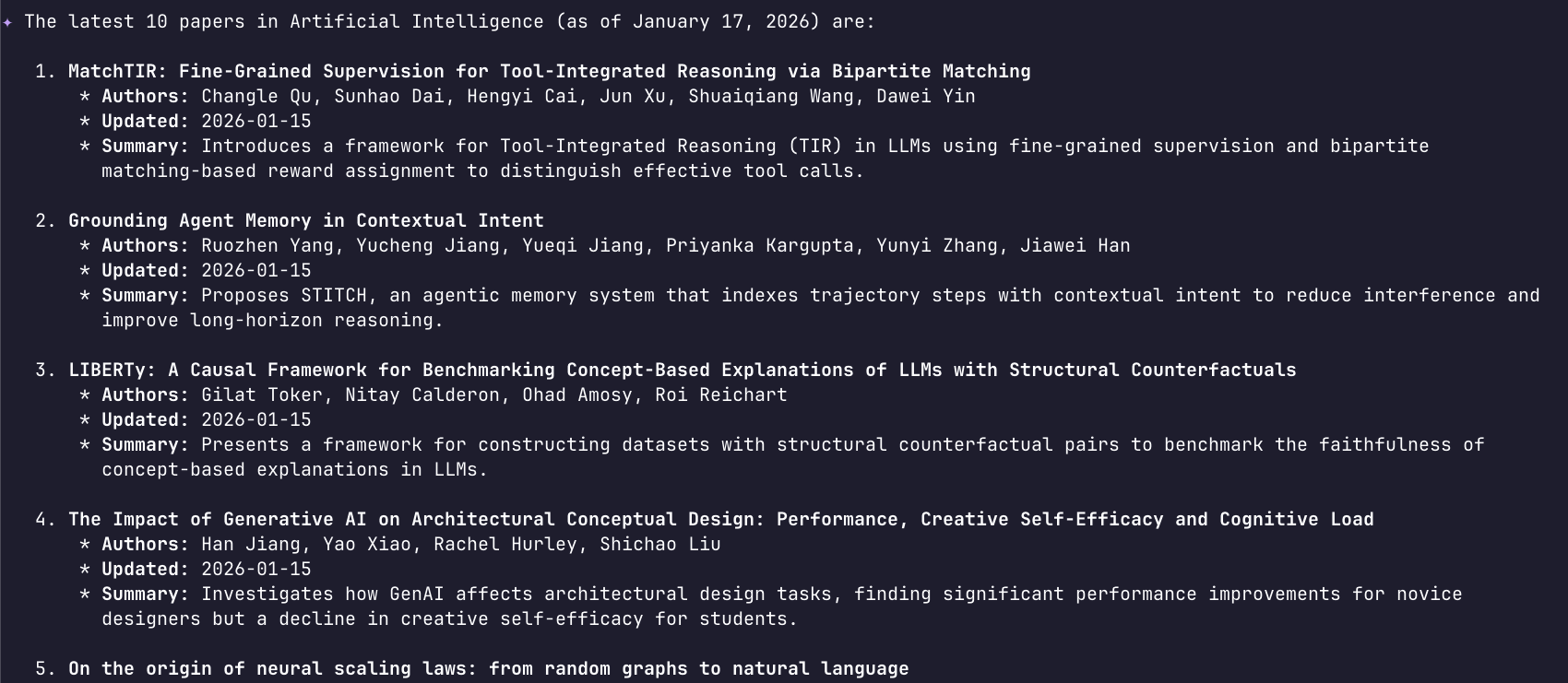The image size is (1568, 683).
Task: Select the neural scaling laws paper title
Action: click(488, 668)
